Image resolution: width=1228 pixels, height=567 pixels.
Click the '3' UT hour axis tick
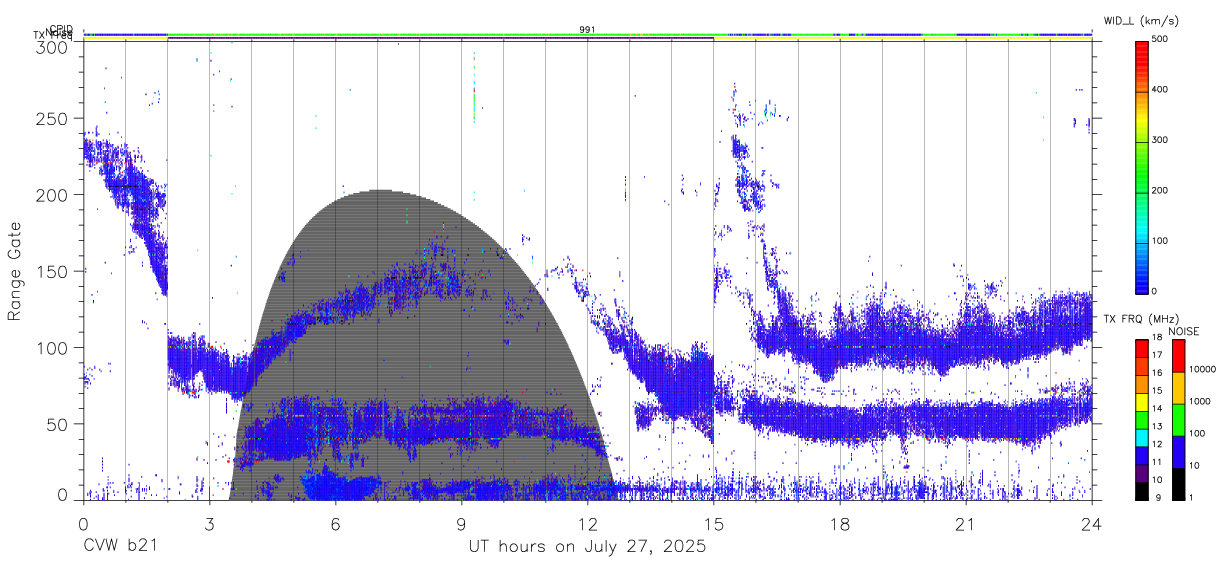(x=210, y=524)
